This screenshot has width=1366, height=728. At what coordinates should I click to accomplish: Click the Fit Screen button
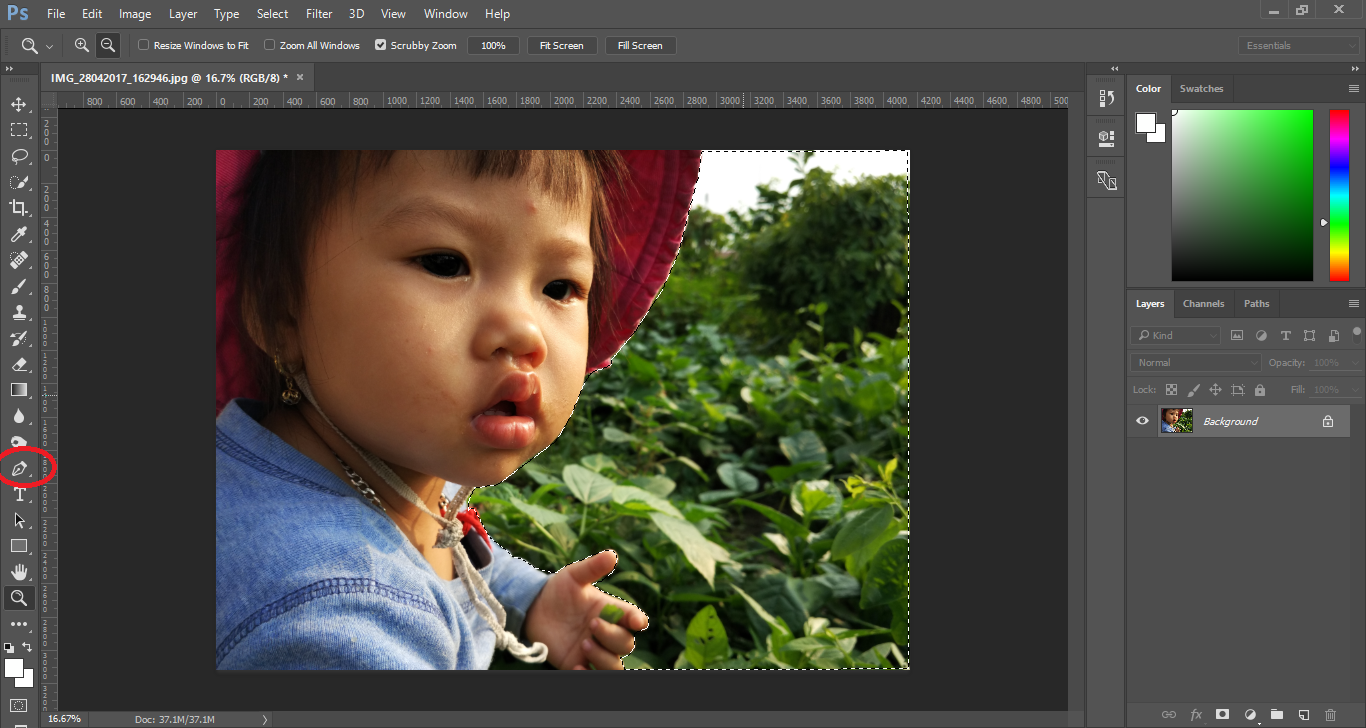(562, 45)
